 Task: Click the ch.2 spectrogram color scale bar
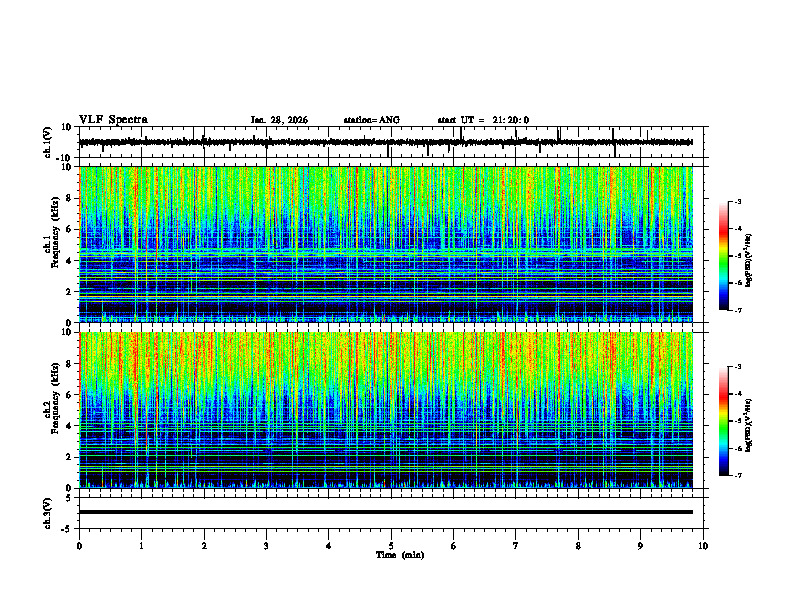tap(723, 421)
